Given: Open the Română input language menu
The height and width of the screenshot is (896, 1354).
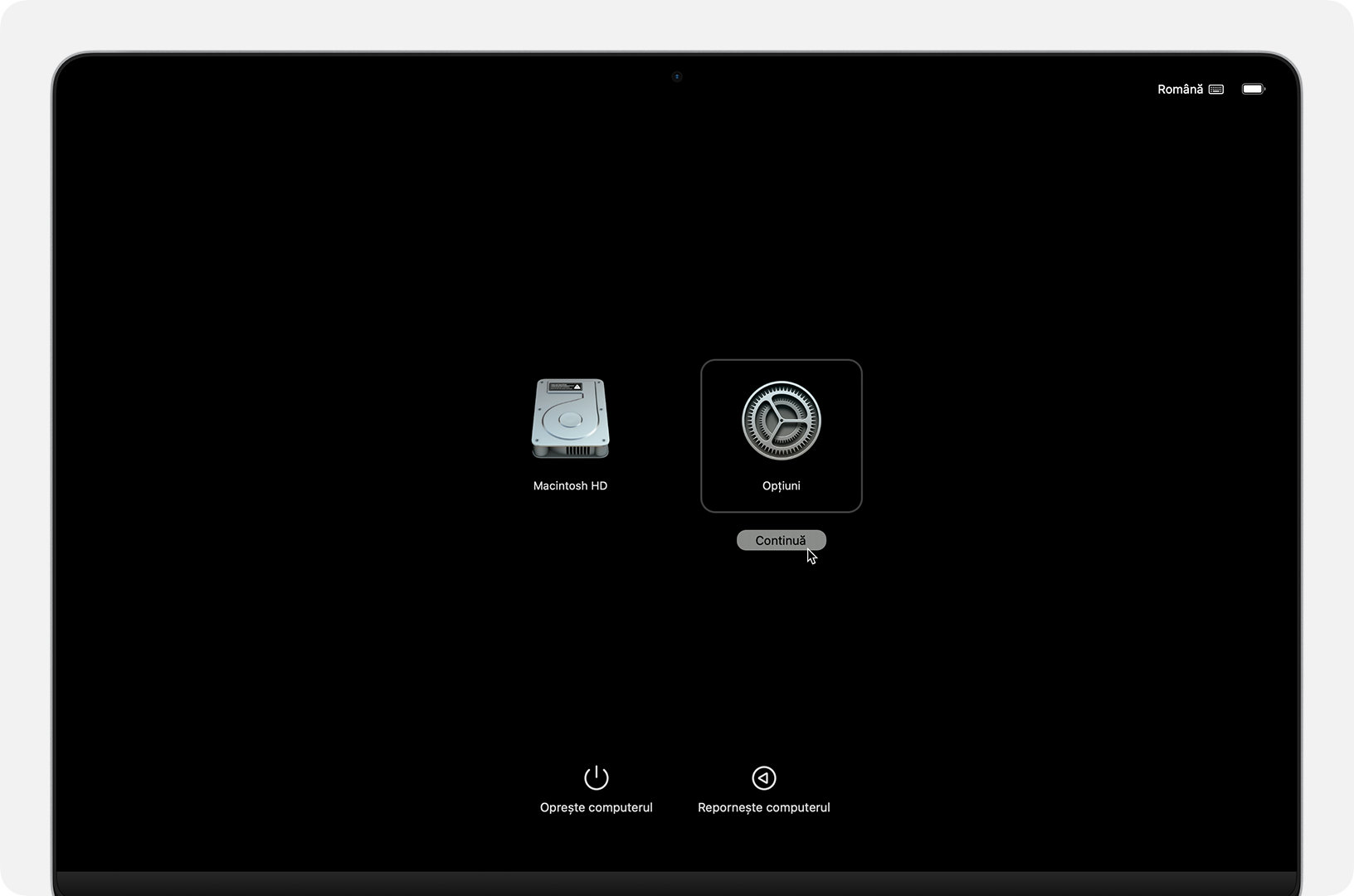Looking at the screenshot, I should [x=1180, y=90].
